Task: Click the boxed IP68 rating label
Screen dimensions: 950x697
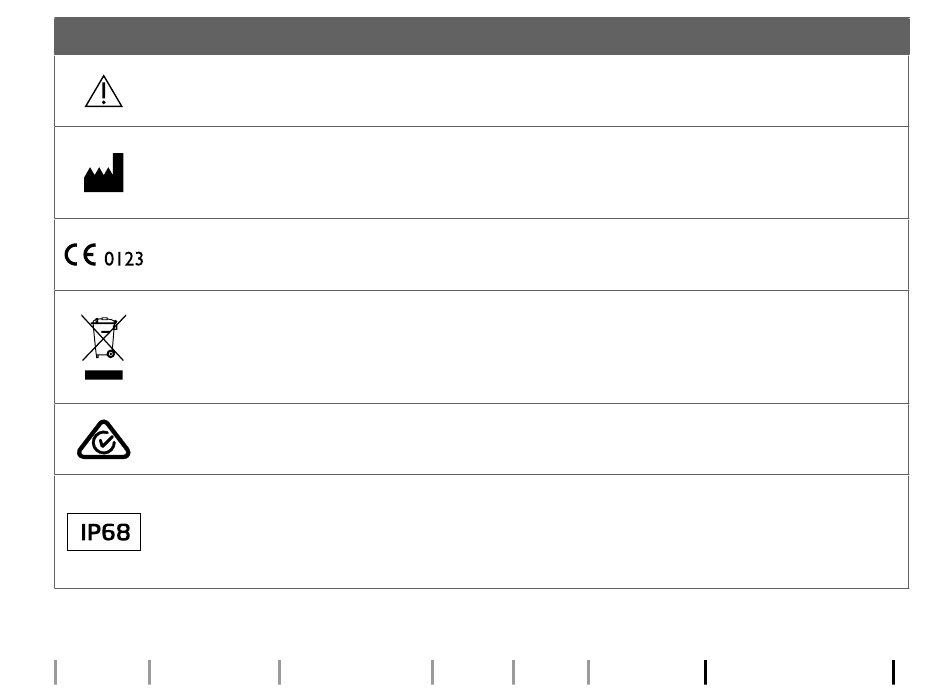Action: (x=104, y=532)
